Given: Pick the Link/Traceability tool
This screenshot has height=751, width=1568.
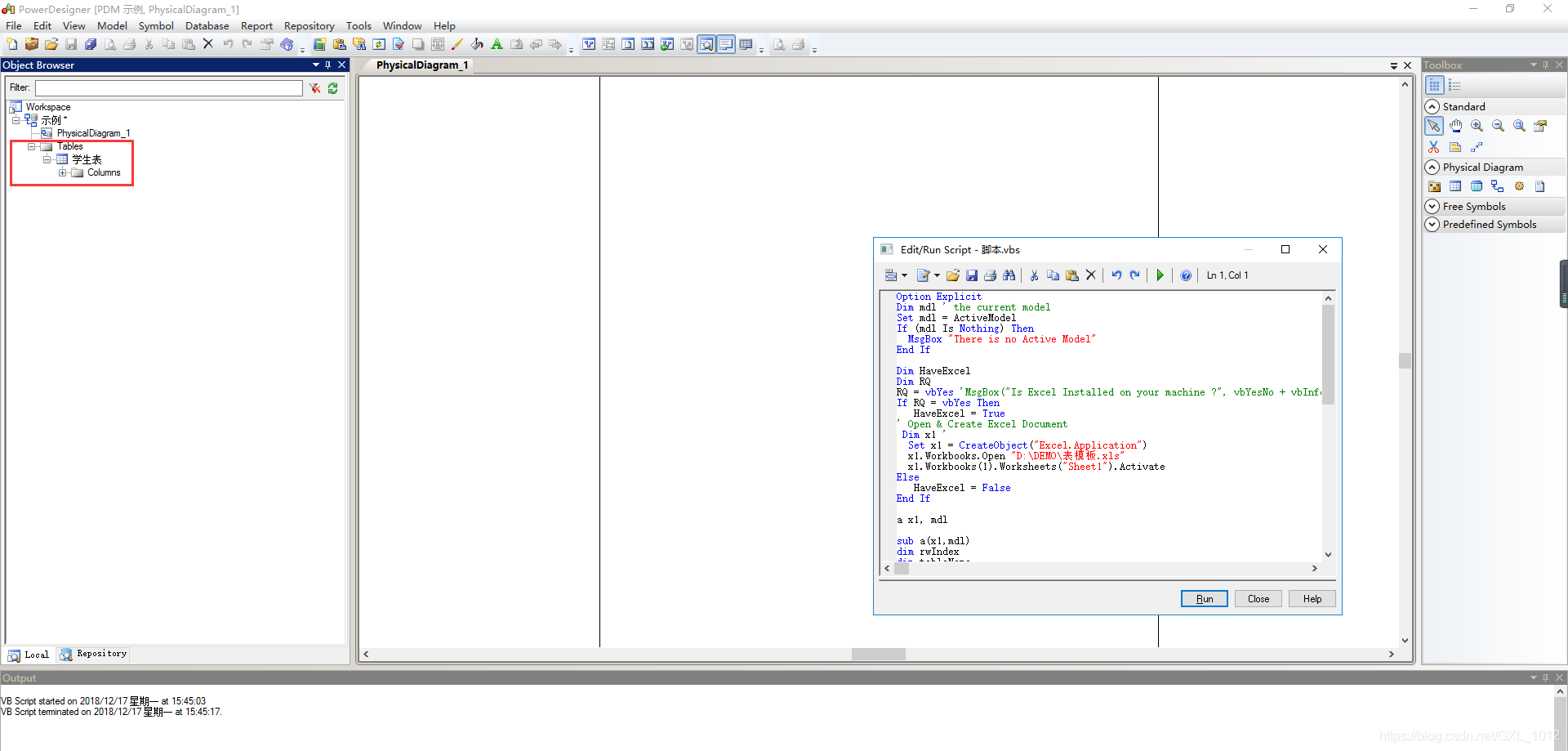Looking at the screenshot, I should [x=1477, y=147].
